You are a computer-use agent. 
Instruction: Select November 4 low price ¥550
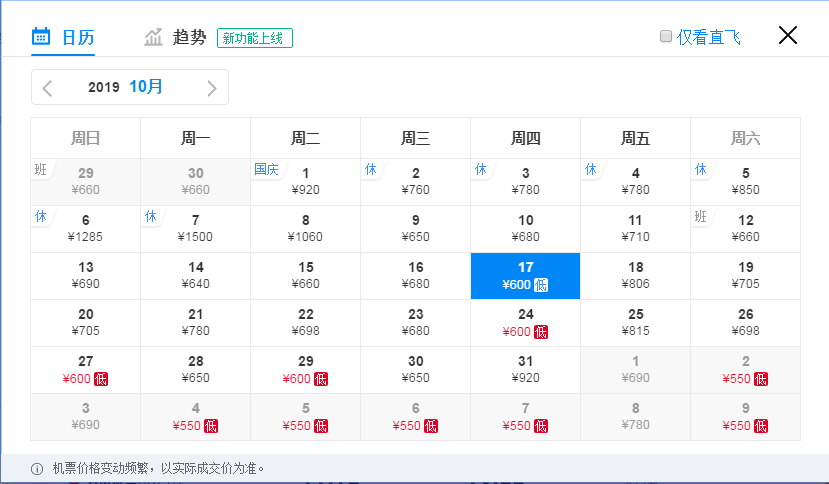(196, 417)
